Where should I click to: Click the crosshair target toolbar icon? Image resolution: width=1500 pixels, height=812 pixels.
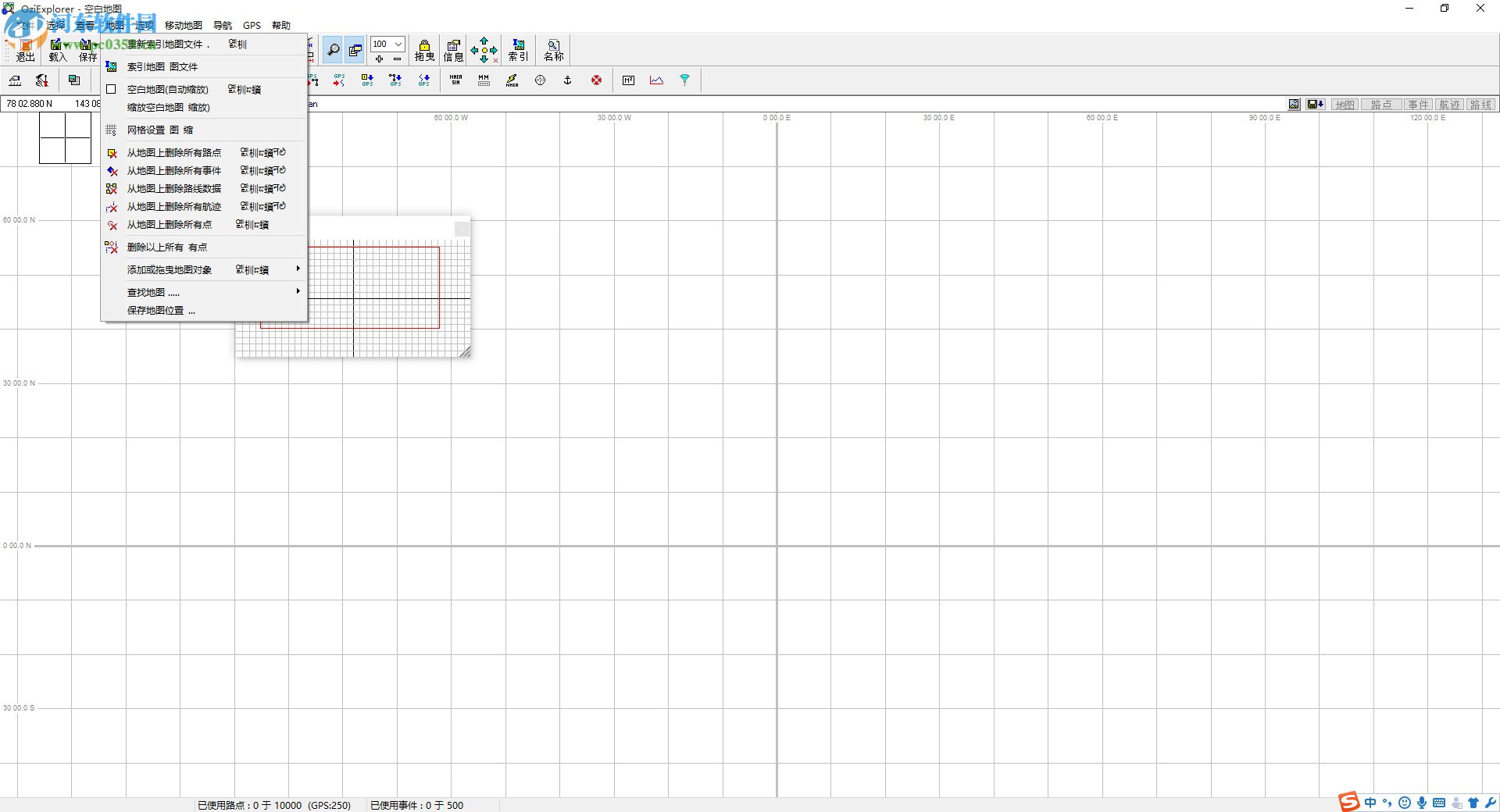[540, 80]
